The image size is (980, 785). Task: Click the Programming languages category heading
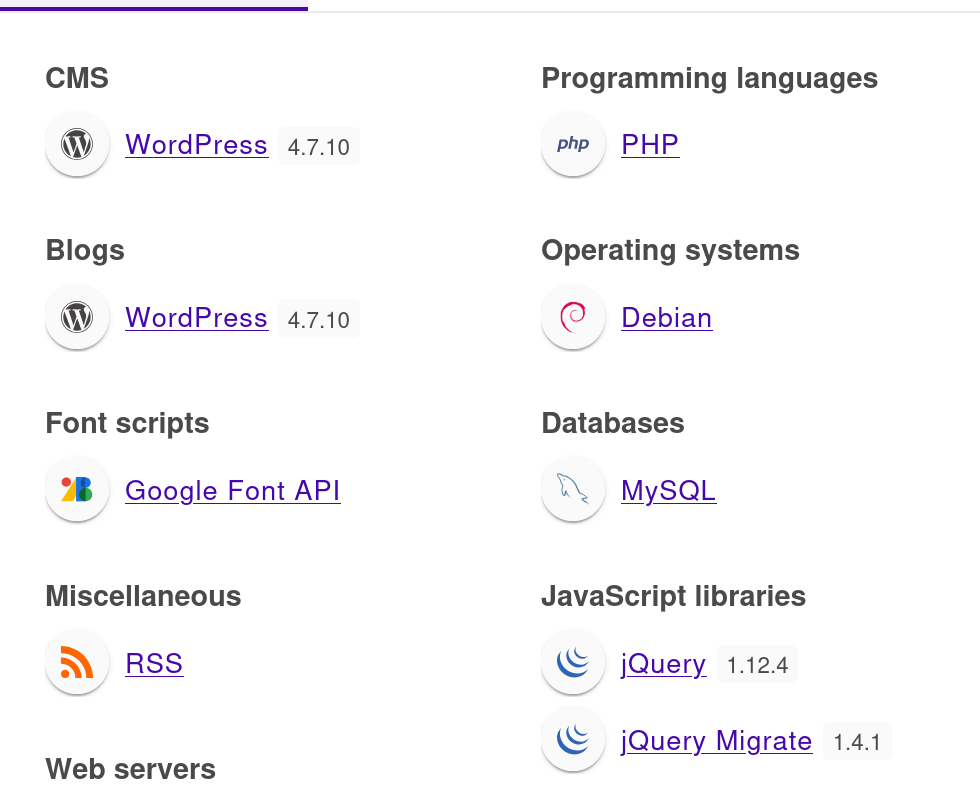coord(710,79)
